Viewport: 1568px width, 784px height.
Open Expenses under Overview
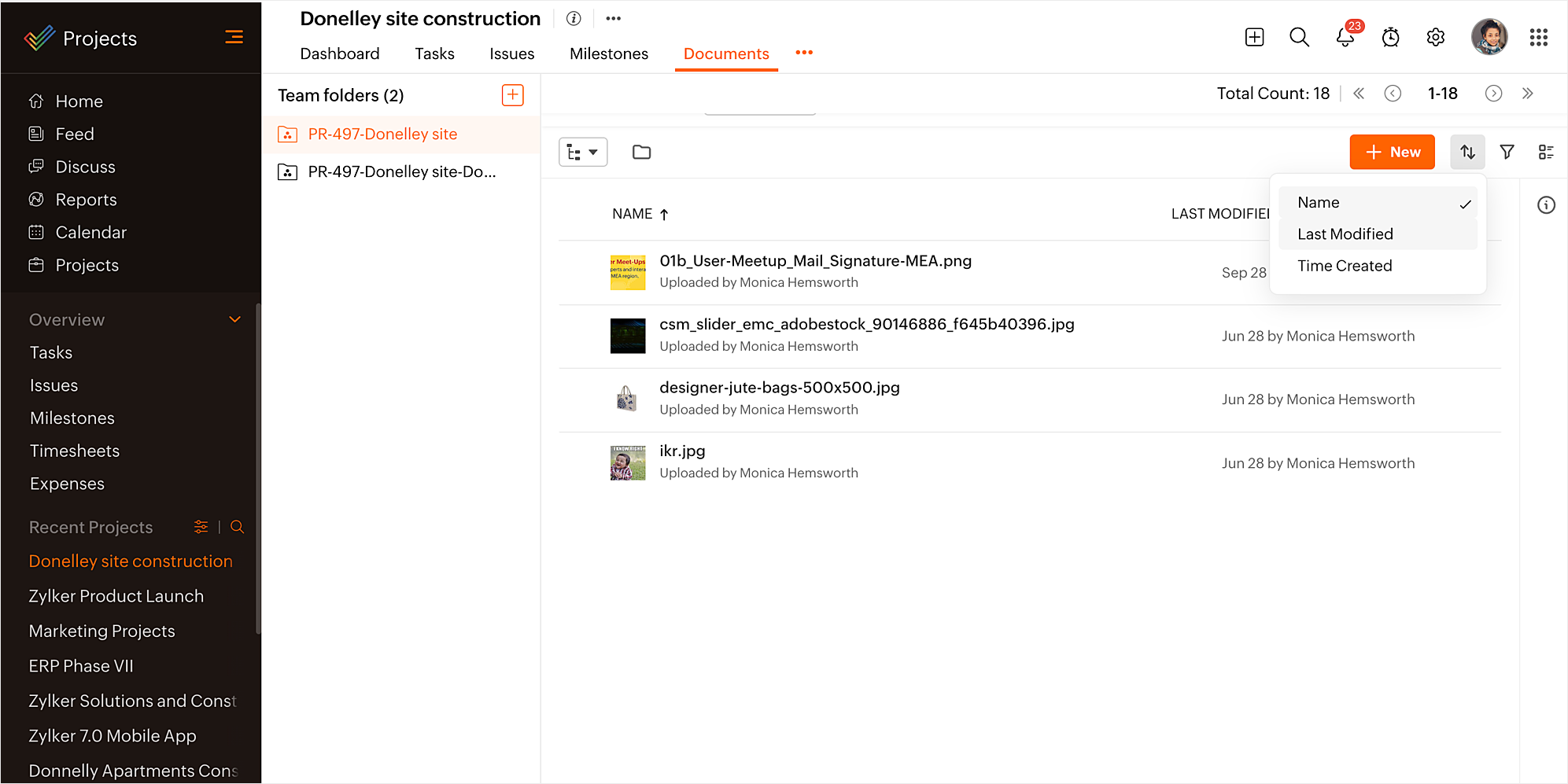pos(67,484)
